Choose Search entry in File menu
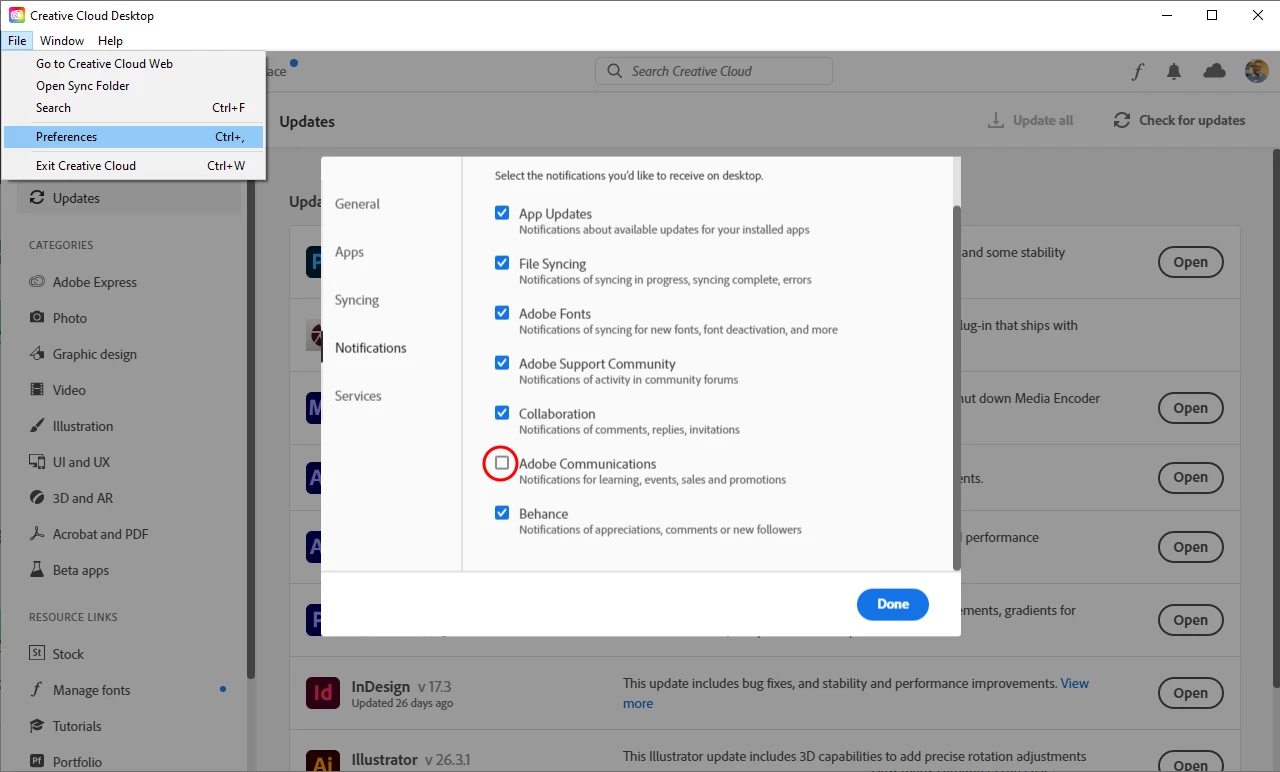The width and height of the screenshot is (1280, 772). point(133,108)
